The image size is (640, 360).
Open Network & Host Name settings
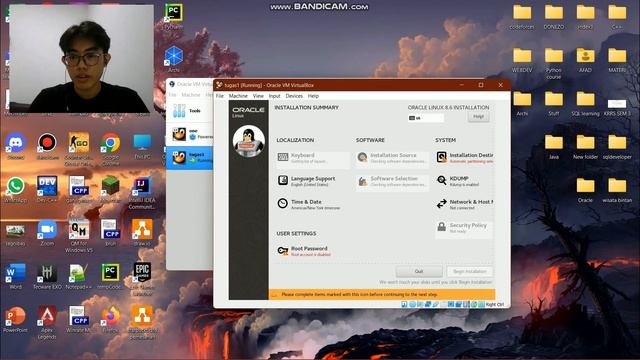click(x=464, y=204)
